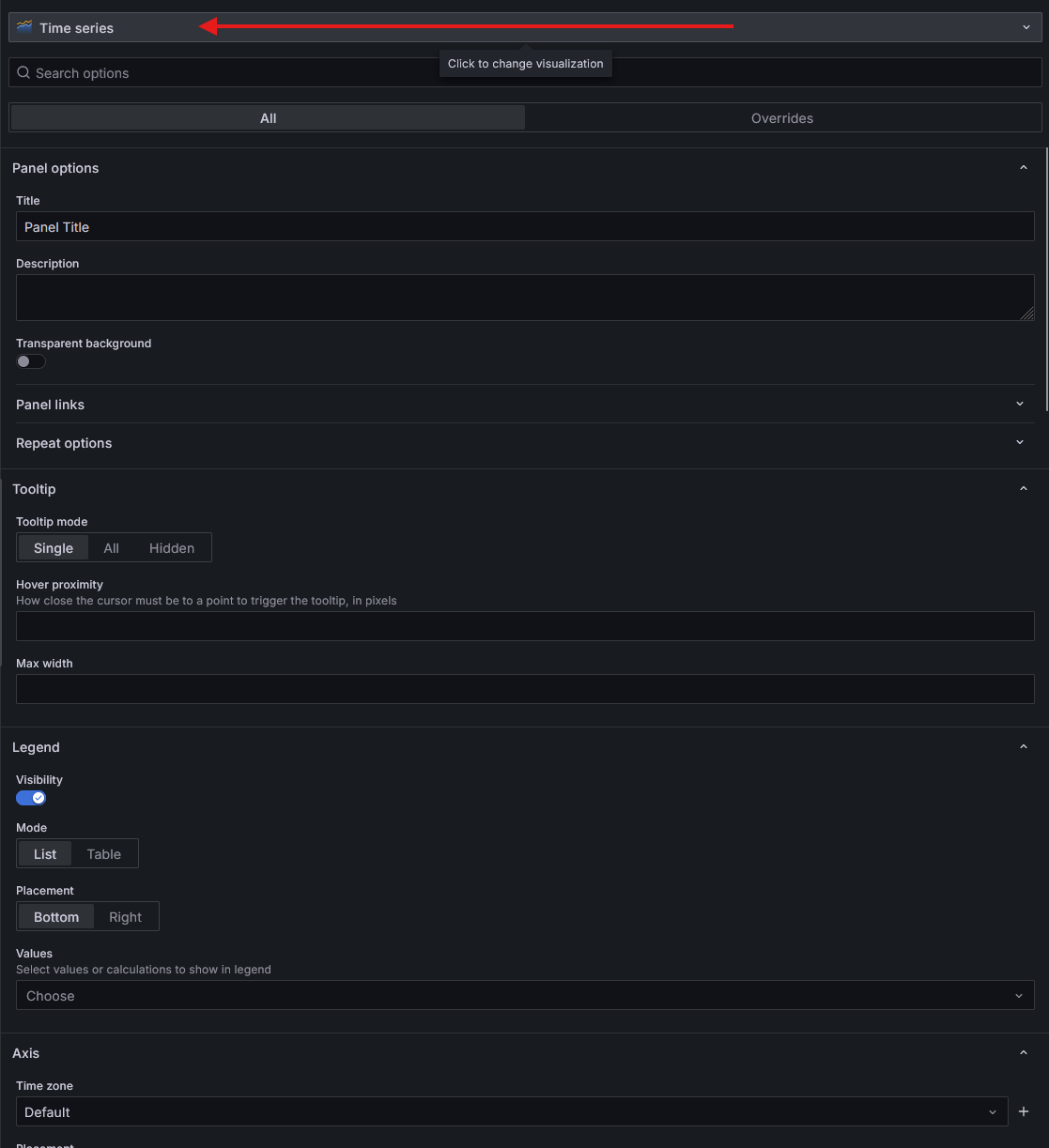Collapse the Axis section chevron
1049x1148 pixels.
coord(1024,1053)
